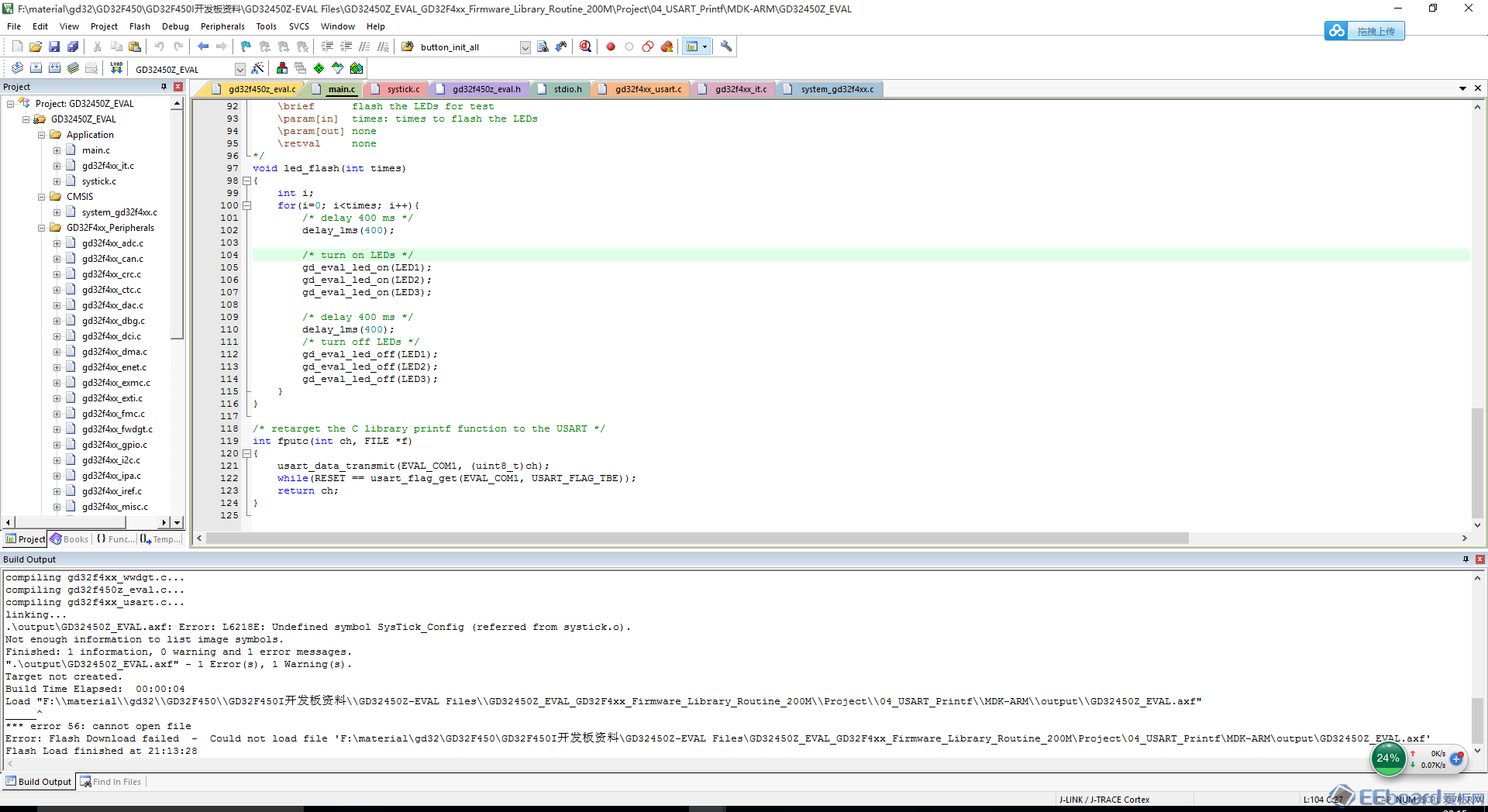Comment selection with the slashes icon

point(364,46)
